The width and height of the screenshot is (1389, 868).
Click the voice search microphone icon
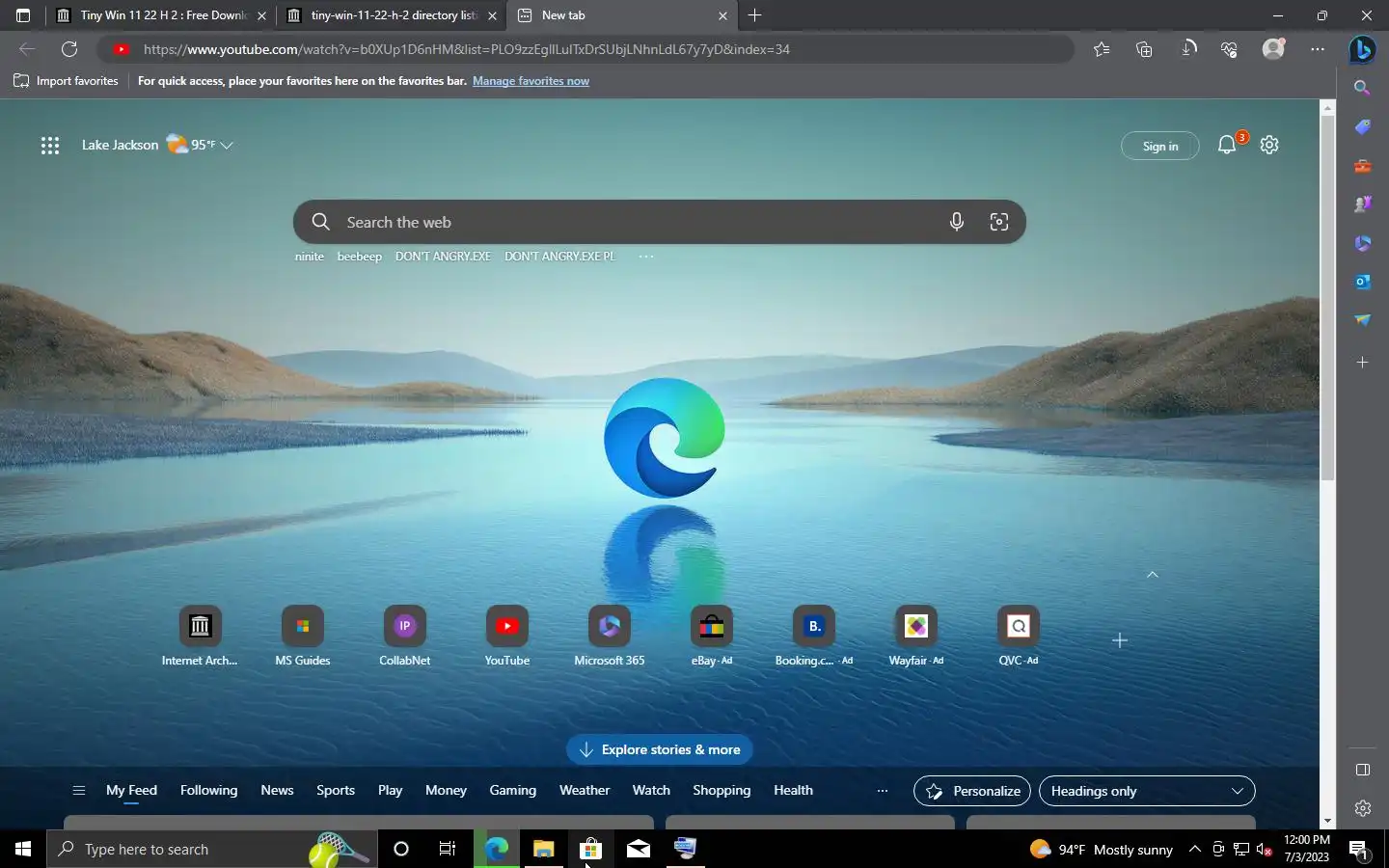[956, 222]
